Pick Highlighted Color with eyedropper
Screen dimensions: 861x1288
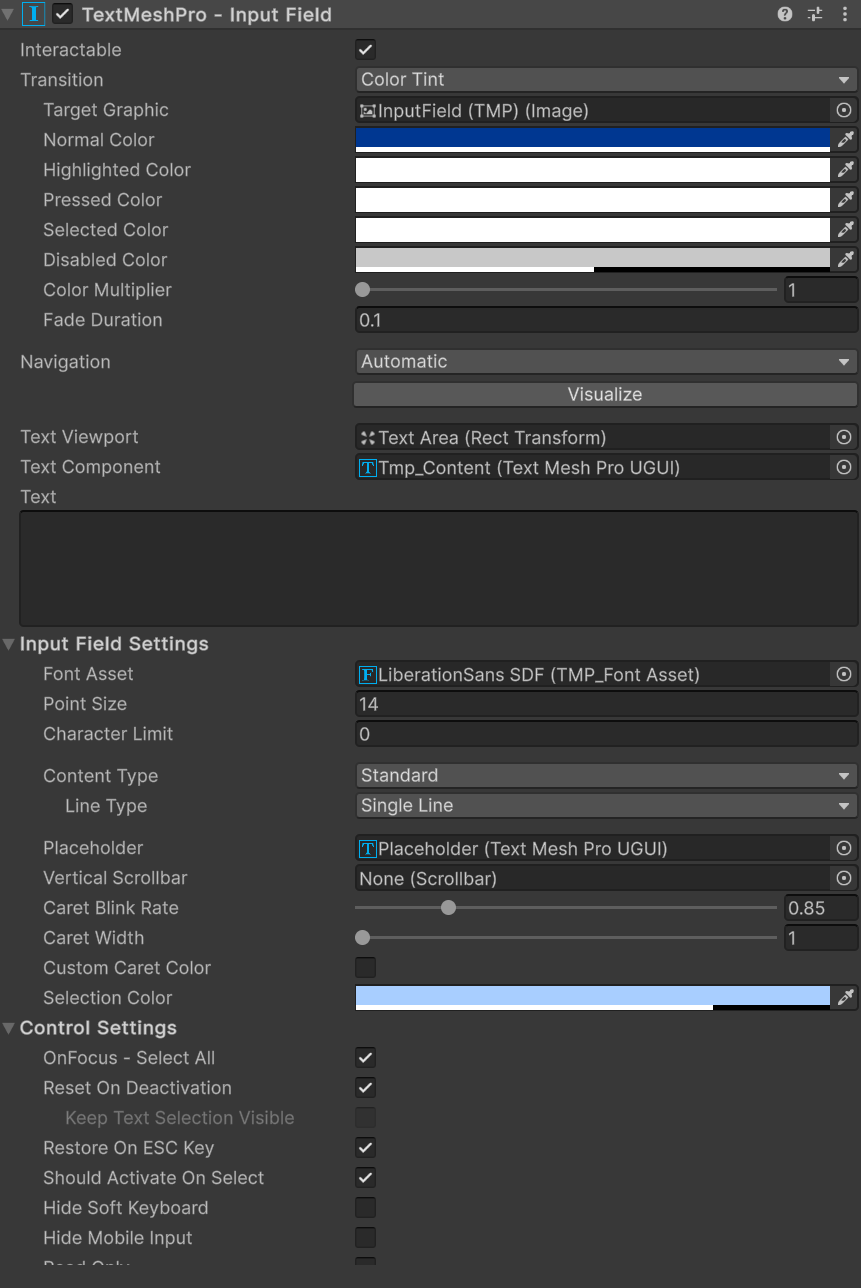(x=845, y=170)
